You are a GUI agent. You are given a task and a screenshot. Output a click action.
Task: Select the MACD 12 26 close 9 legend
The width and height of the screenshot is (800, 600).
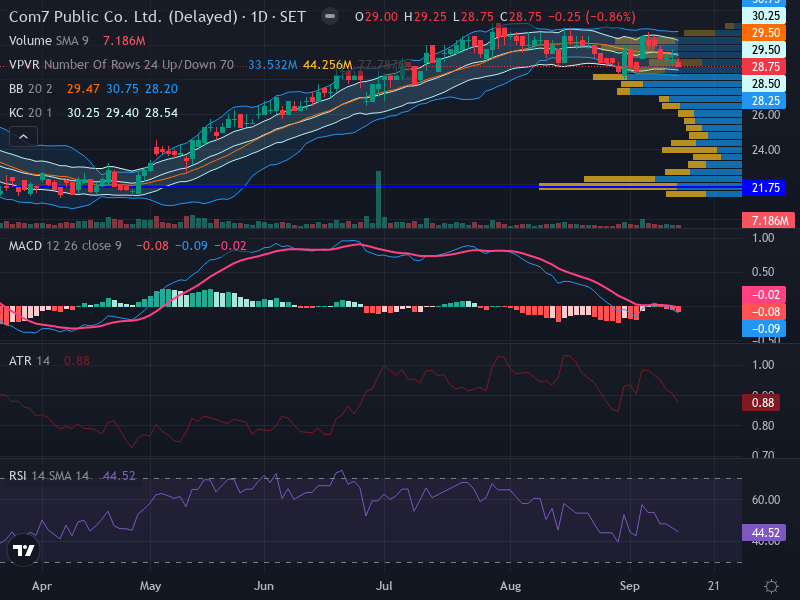(65, 246)
